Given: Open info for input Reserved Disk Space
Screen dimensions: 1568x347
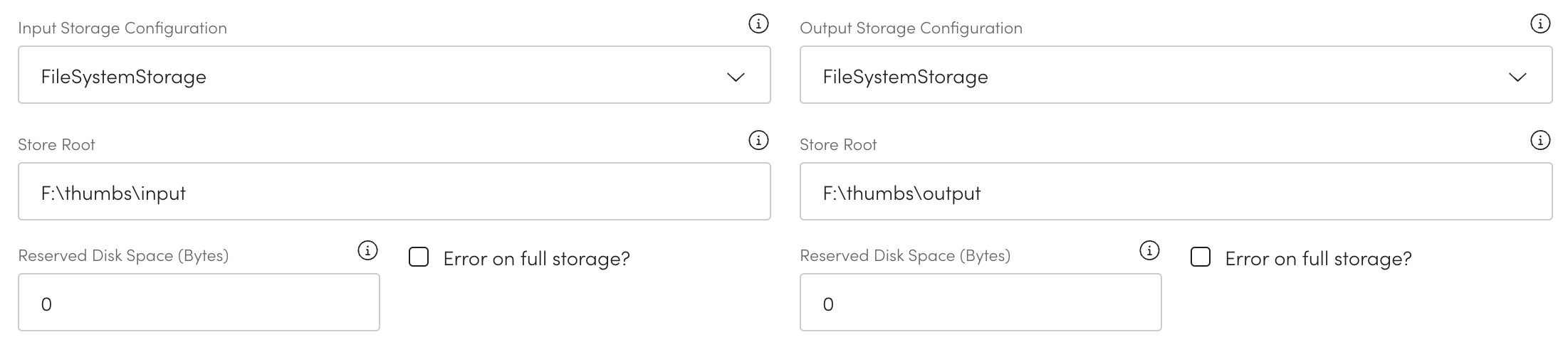Looking at the screenshot, I should (367, 250).
